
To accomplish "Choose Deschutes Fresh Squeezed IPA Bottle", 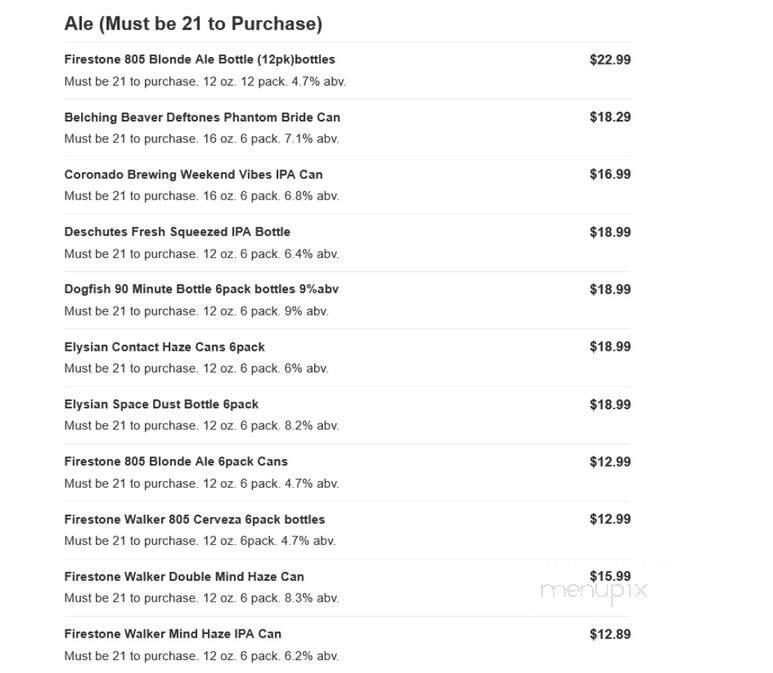I will tap(177, 232).
